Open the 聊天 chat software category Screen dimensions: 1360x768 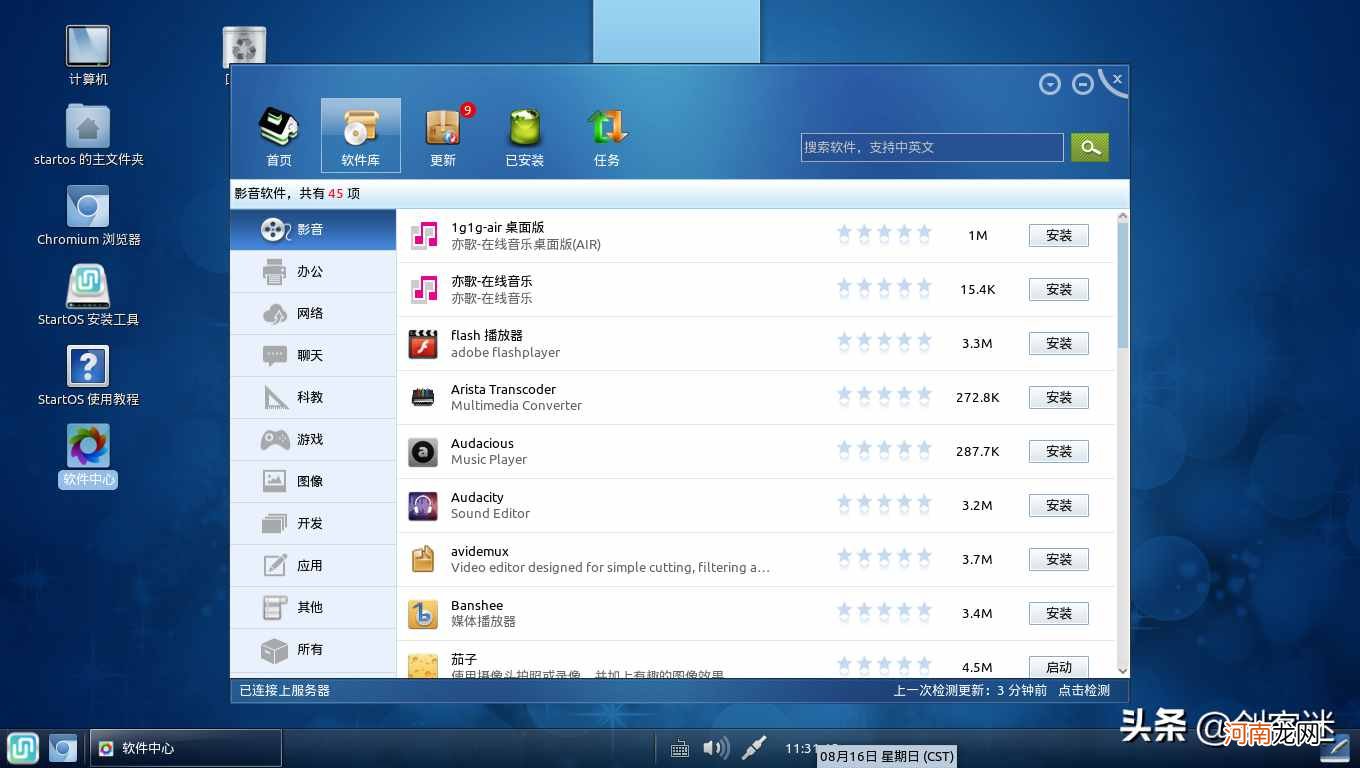coord(310,355)
